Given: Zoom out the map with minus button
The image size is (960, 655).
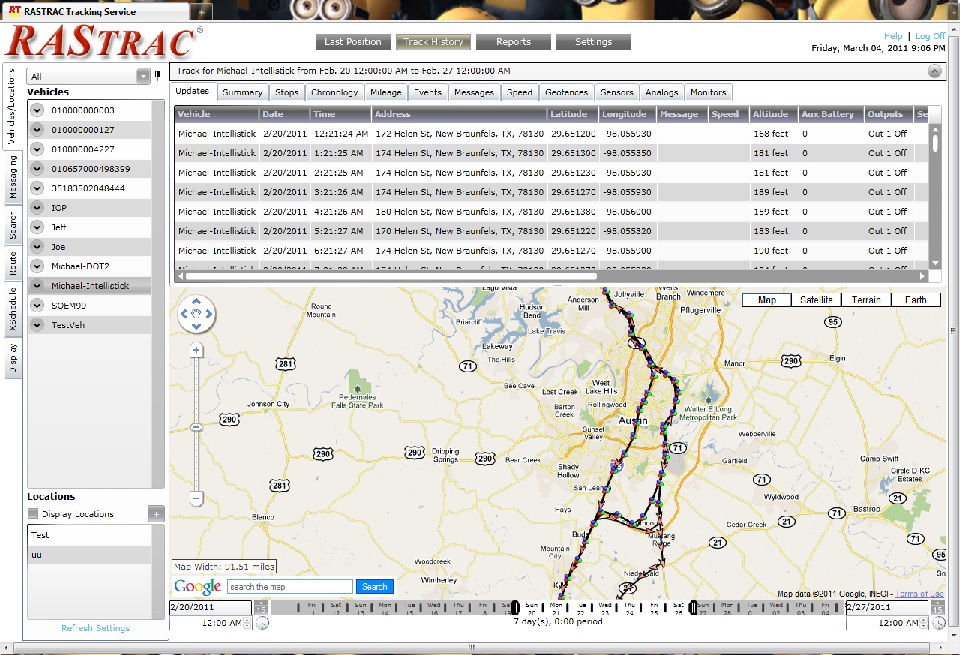Looking at the screenshot, I should [196, 499].
